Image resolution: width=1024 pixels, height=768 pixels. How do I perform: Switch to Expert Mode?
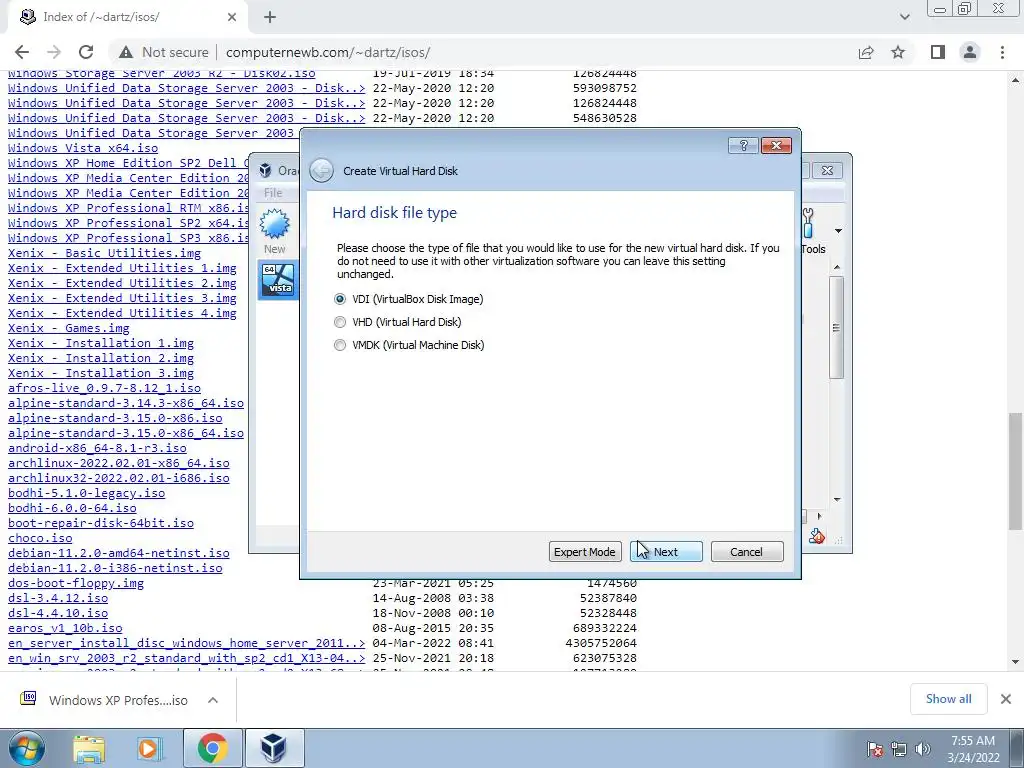pyautogui.click(x=584, y=552)
